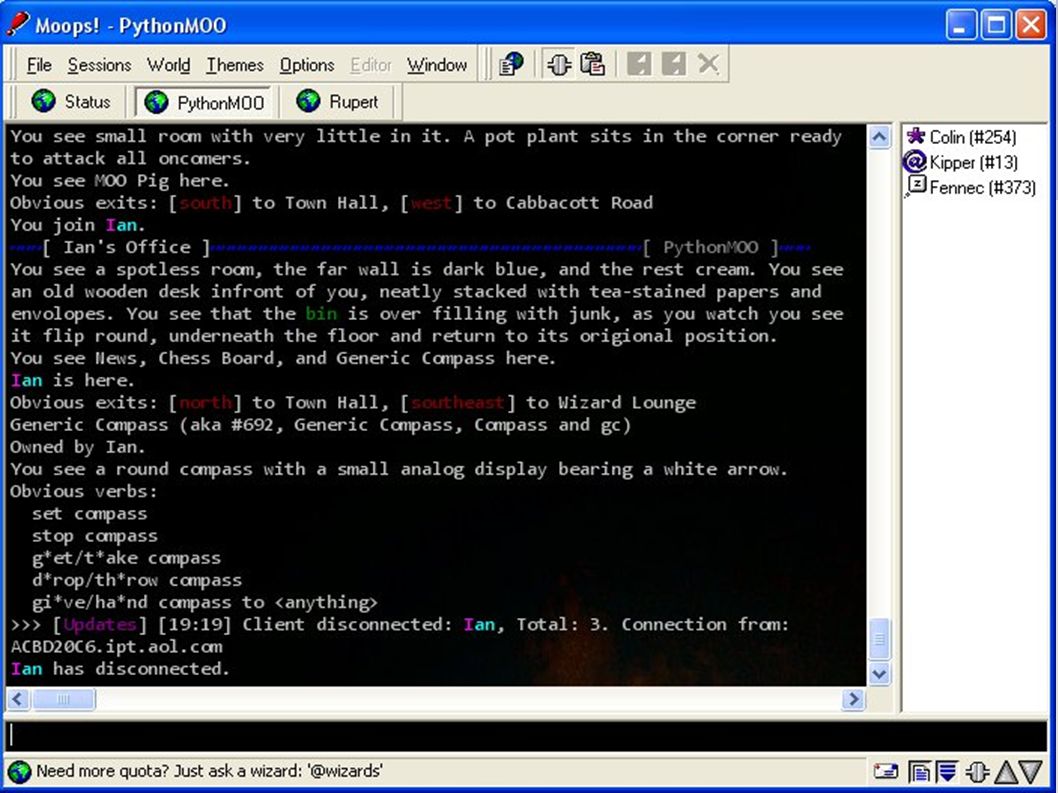Click the vertical scrollbar down arrow

(x=879, y=674)
